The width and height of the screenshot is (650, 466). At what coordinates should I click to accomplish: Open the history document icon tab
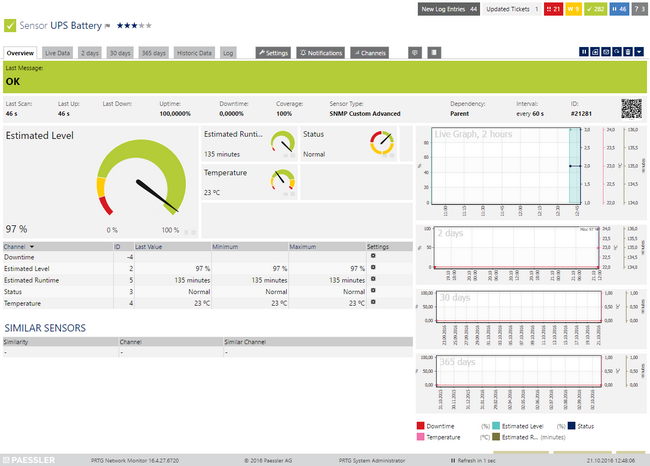pyautogui.click(x=434, y=53)
